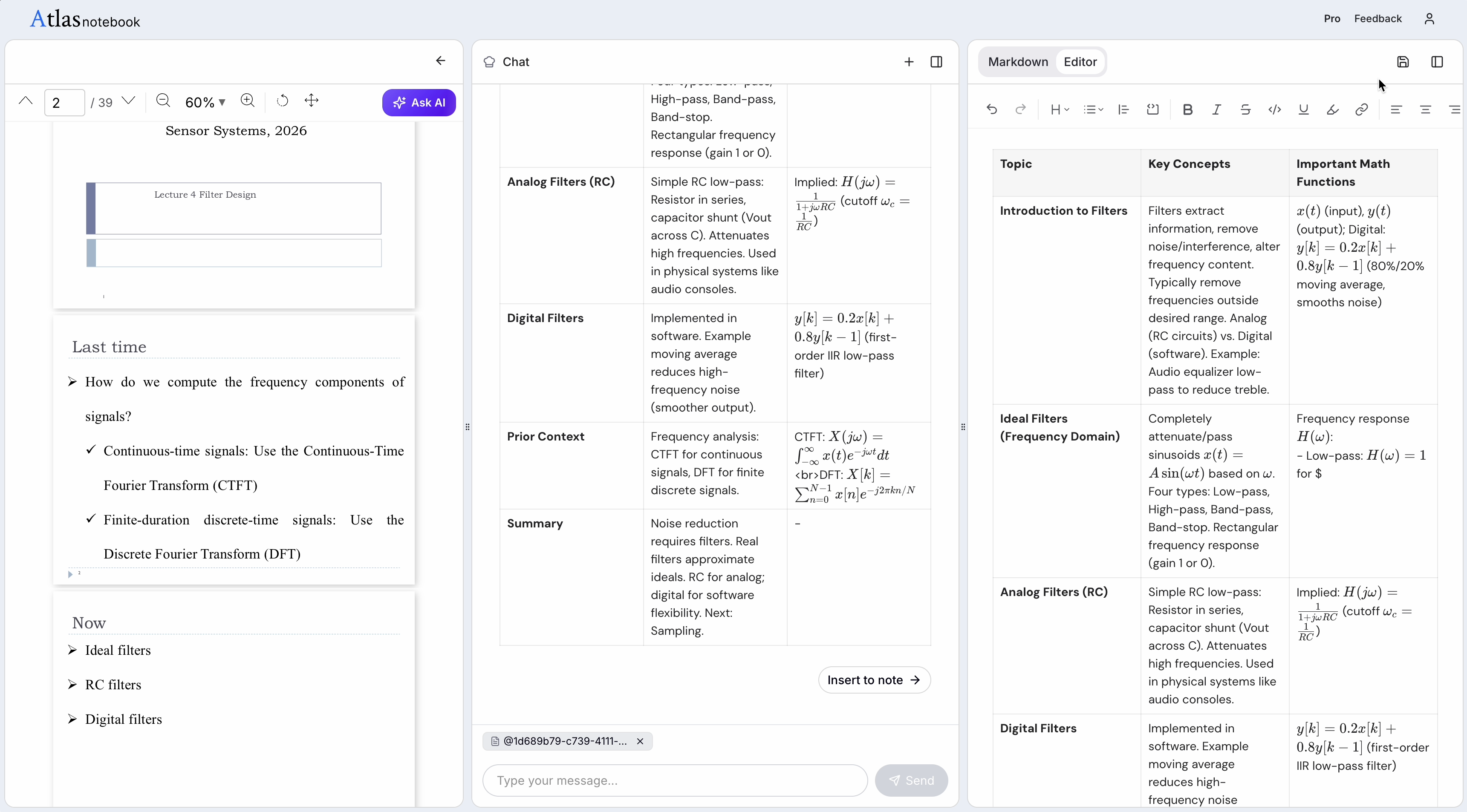This screenshot has width=1467, height=812.
Task: Click the undo arrow in editor
Action: click(991, 110)
